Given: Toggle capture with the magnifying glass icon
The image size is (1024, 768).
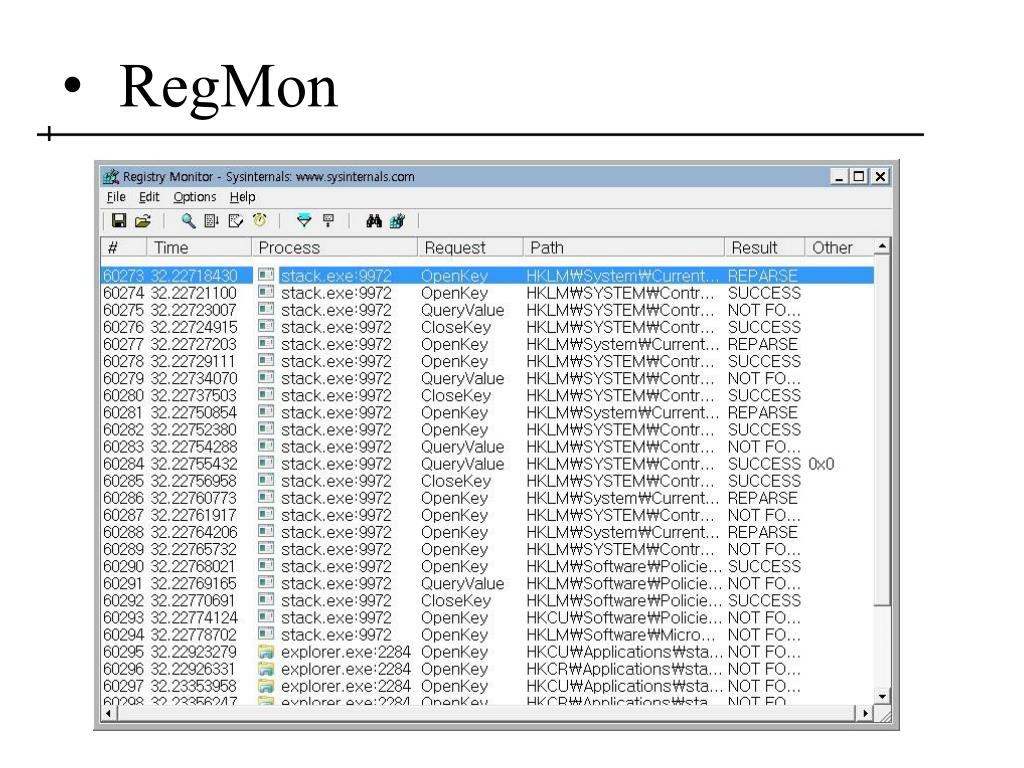Looking at the screenshot, I should (188, 221).
